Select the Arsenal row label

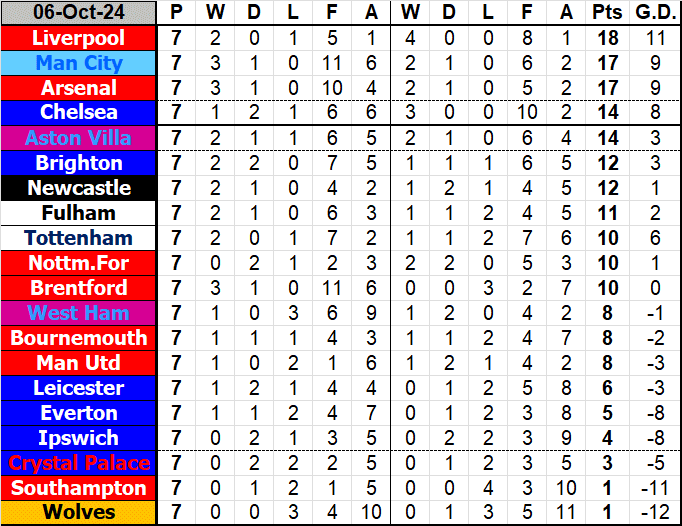79,88
